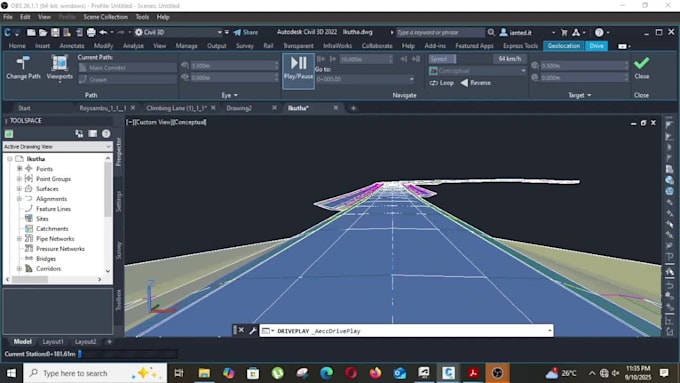Expand the Target panel dropdown
This screenshot has width=680, height=383.
pyautogui.click(x=580, y=95)
